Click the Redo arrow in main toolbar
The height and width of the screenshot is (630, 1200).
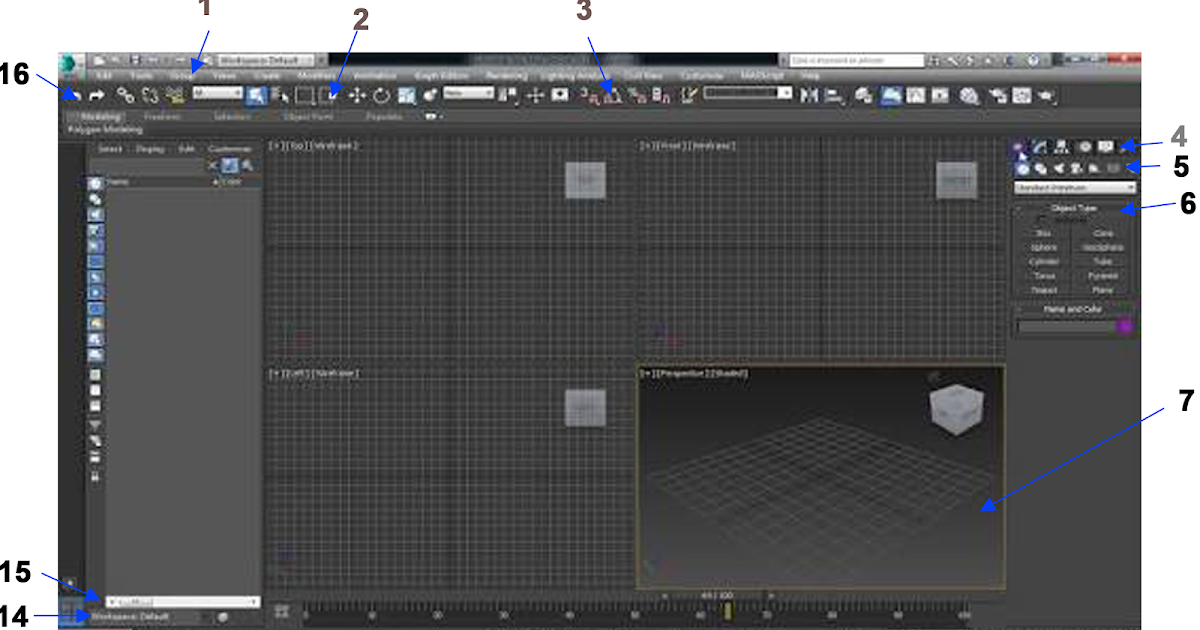pyautogui.click(x=97, y=95)
